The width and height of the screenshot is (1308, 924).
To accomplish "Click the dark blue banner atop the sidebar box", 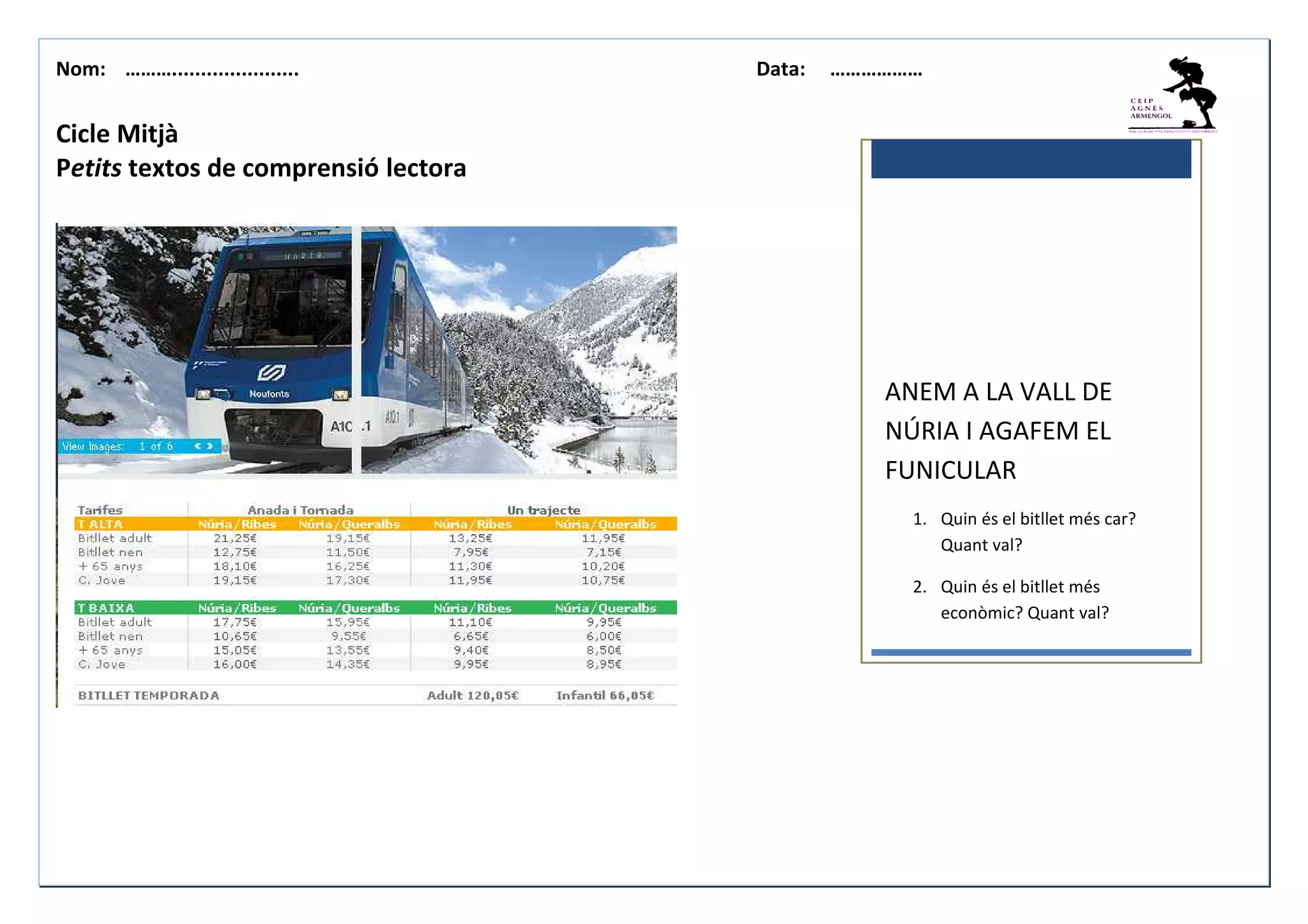I will [1031, 159].
